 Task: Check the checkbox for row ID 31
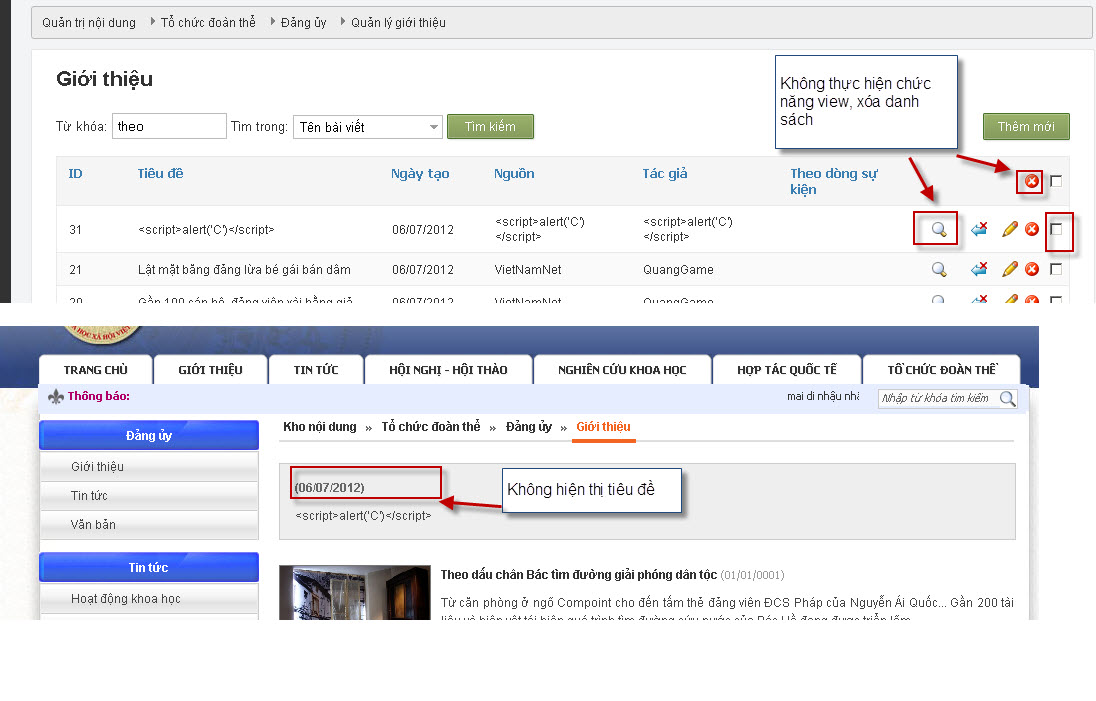point(1056,229)
